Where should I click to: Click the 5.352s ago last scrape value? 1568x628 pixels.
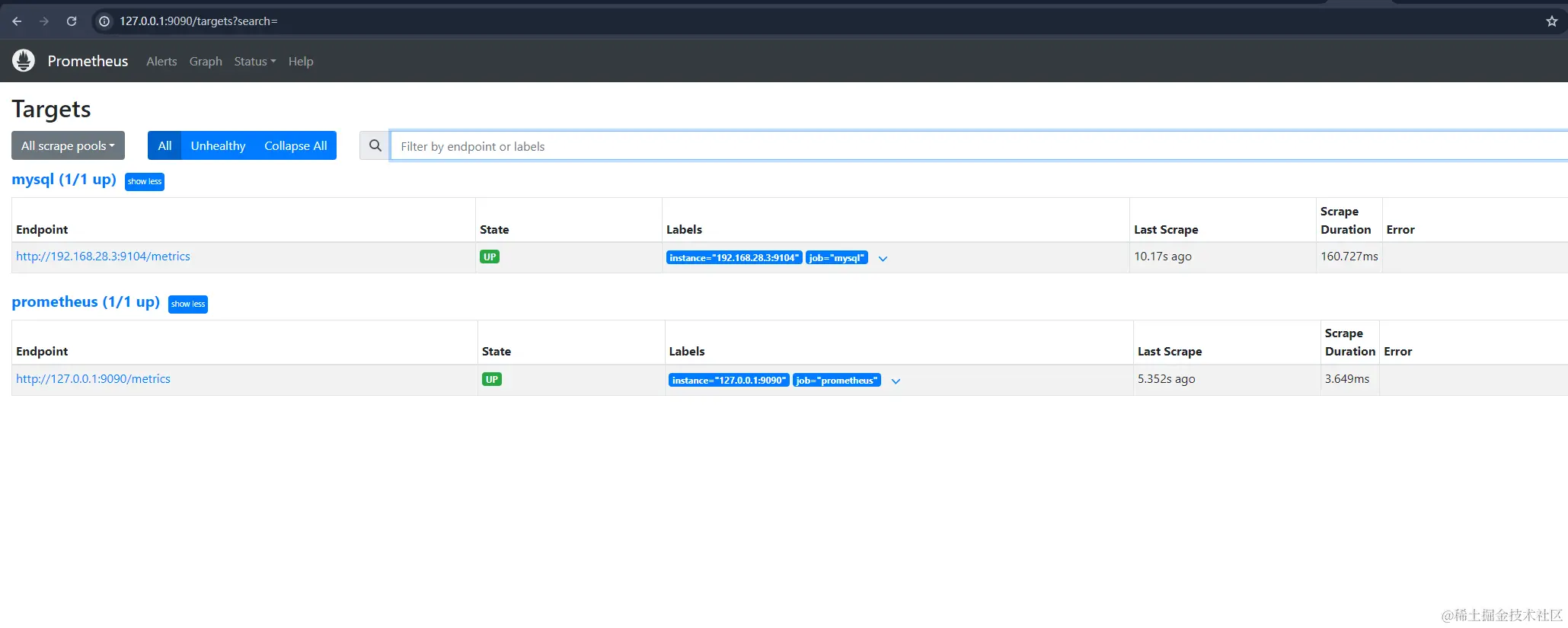coord(1167,379)
